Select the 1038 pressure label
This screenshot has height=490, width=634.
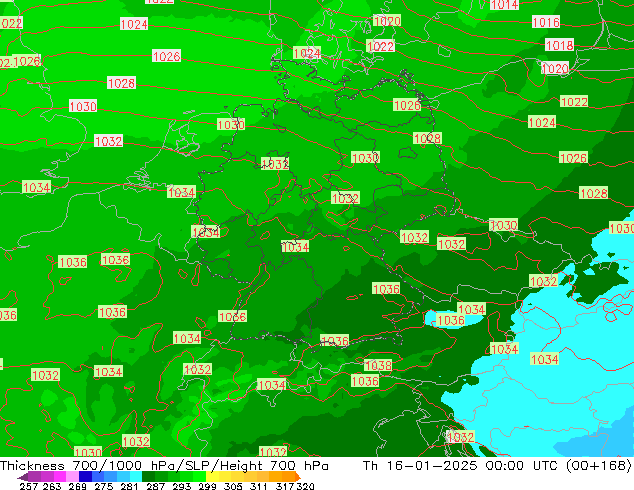click(x=378, y=365)
